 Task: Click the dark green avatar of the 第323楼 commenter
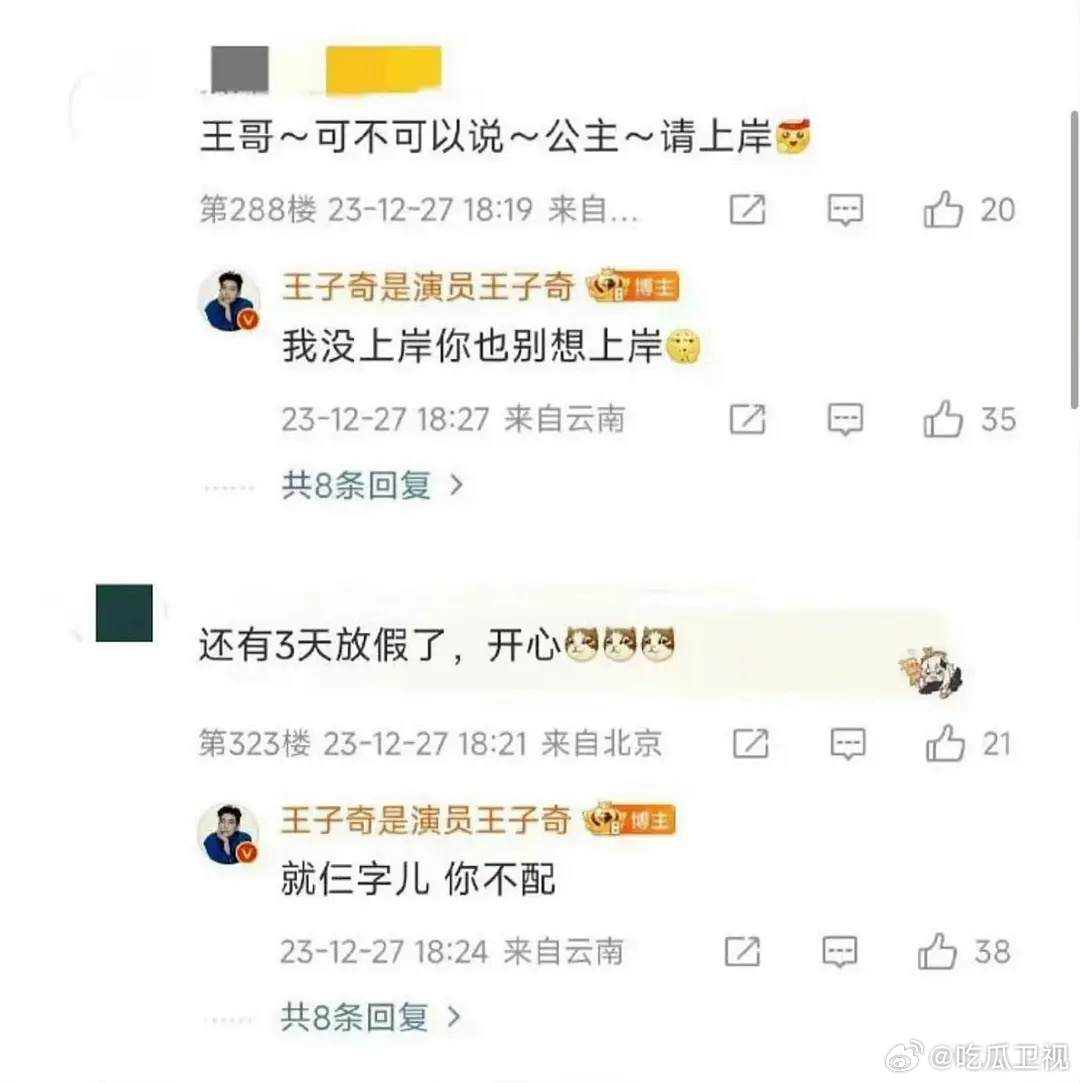click(124, 613)
